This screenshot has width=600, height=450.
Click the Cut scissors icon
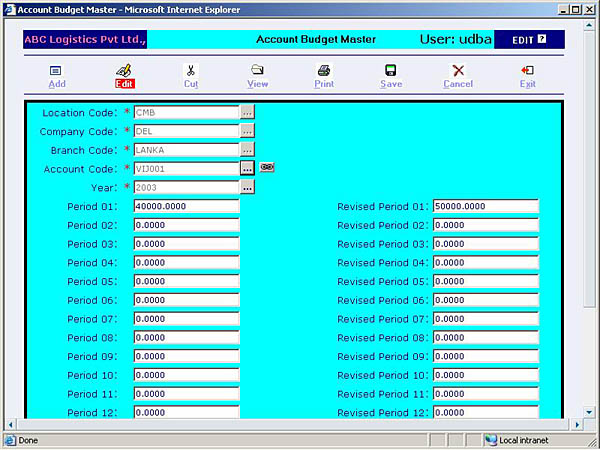[x=191, y=71]
